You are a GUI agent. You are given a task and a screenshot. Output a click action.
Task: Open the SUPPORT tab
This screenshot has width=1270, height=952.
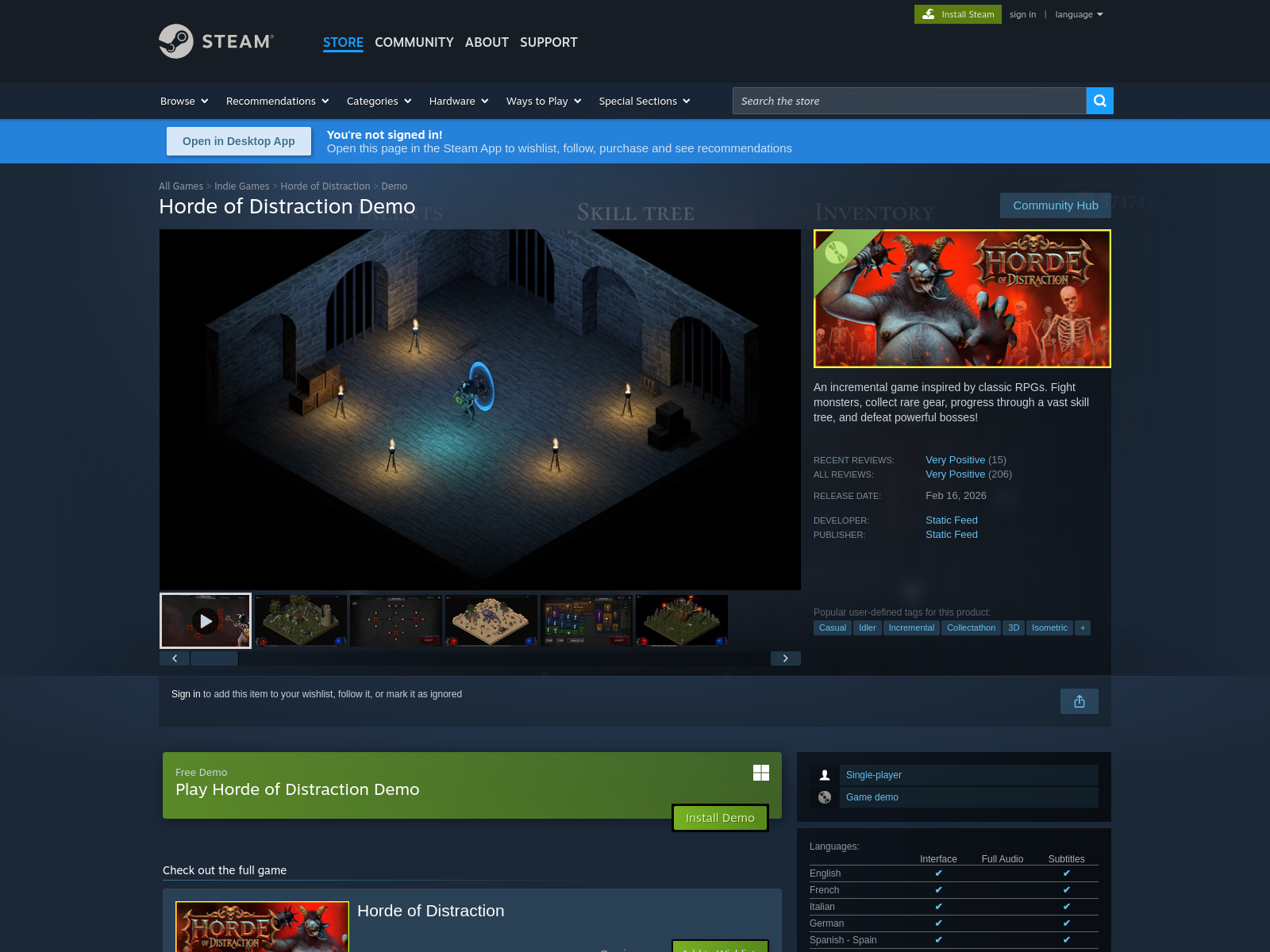pos(548,42)
